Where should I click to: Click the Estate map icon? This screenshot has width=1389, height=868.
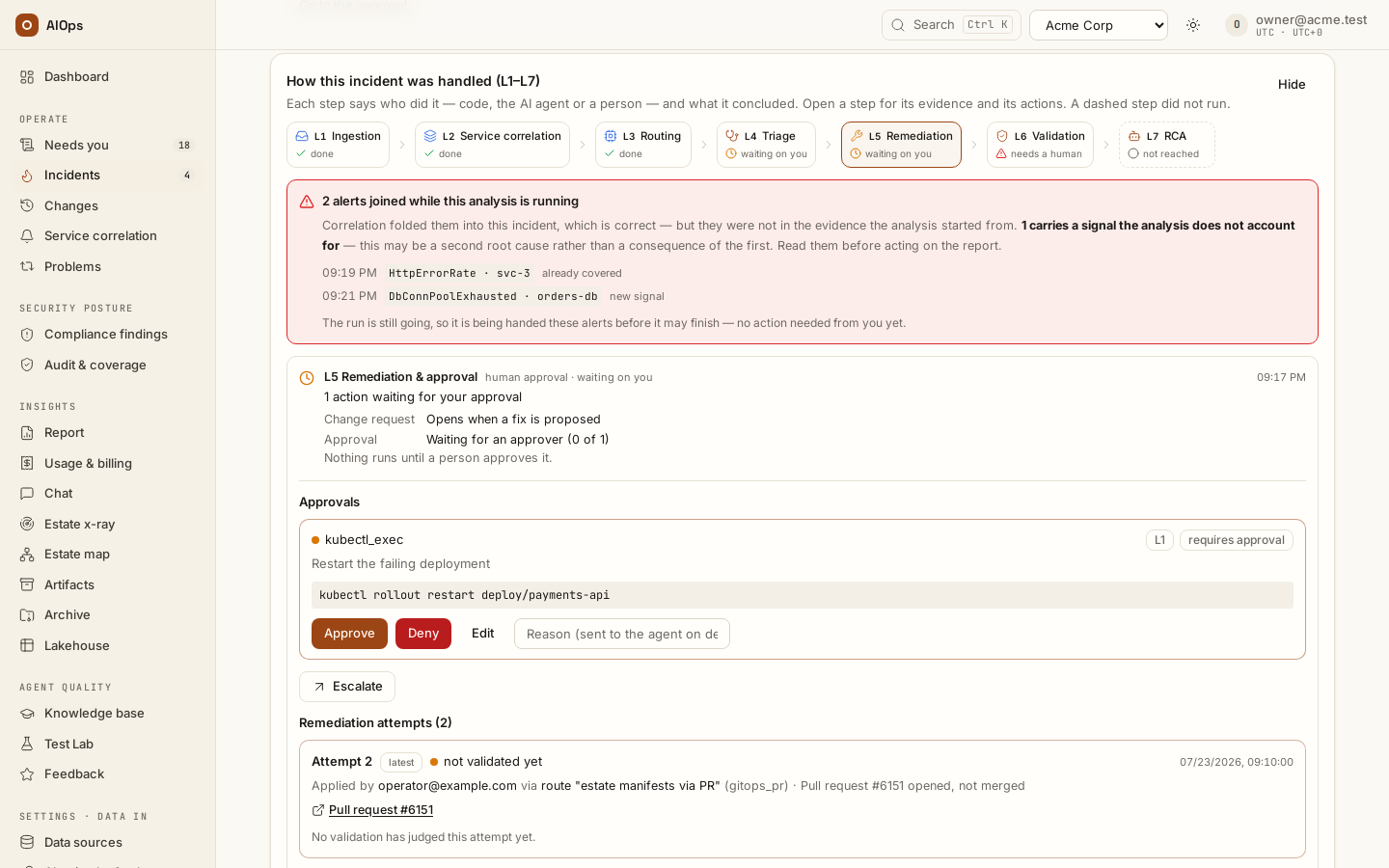click(27, 555)
